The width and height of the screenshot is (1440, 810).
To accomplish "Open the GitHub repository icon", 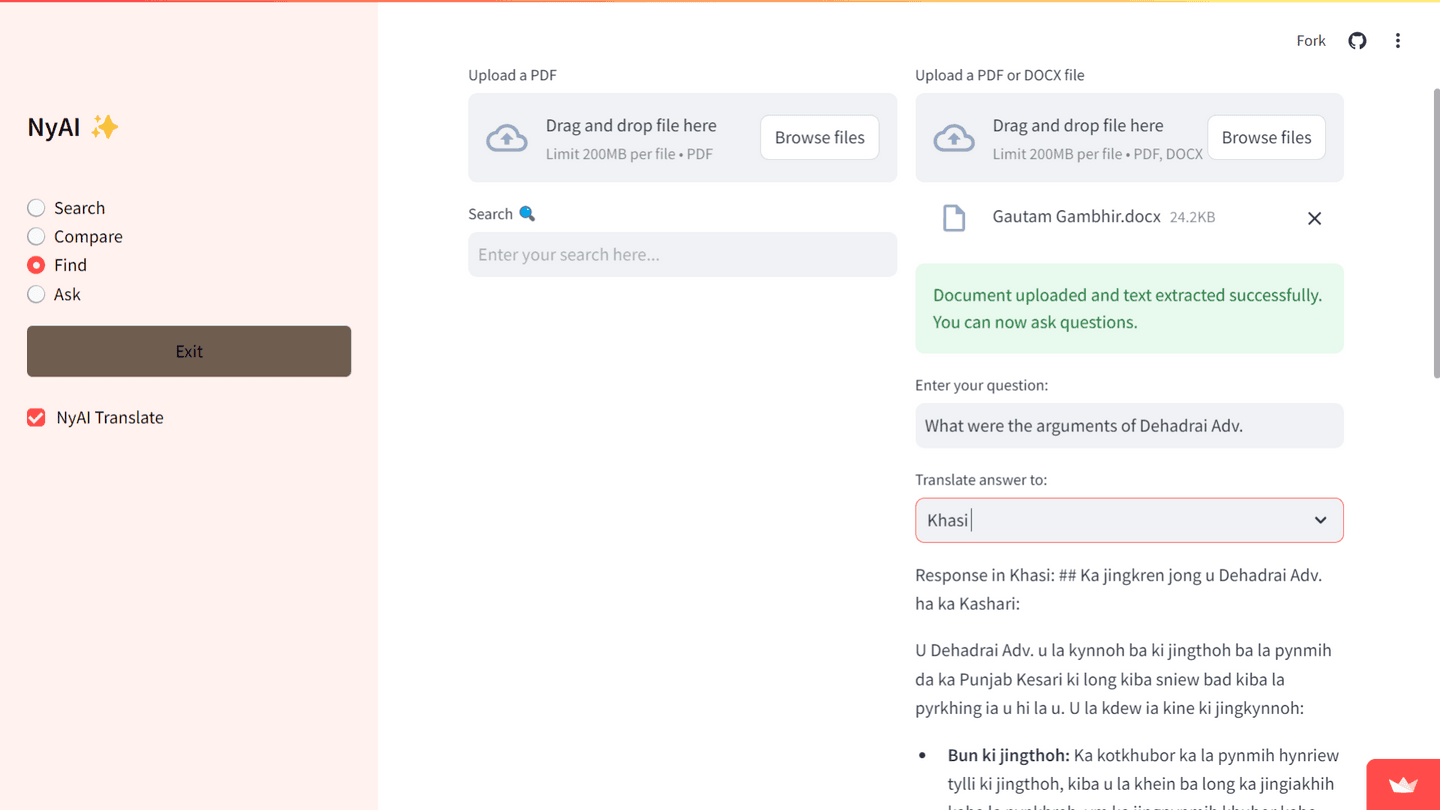I will click(1357, 41).
